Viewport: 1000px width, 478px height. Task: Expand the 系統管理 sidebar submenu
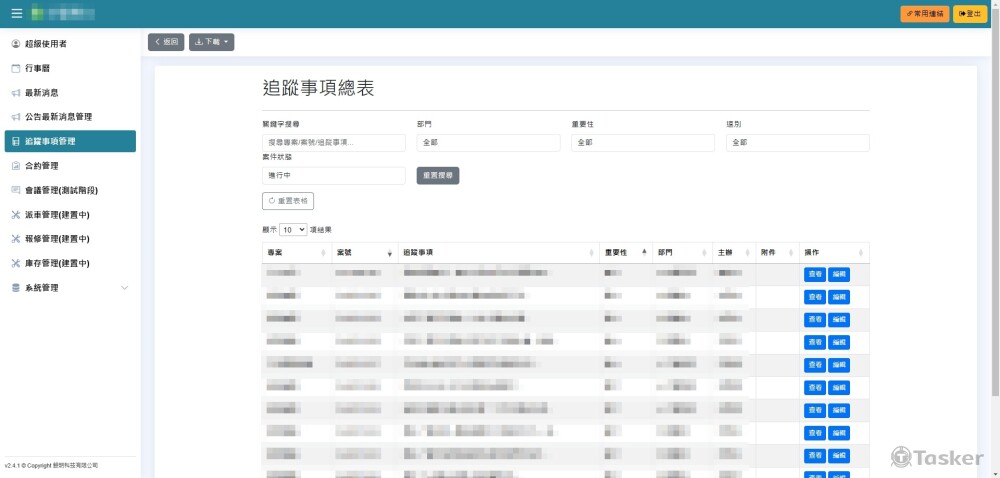point(124,288)
